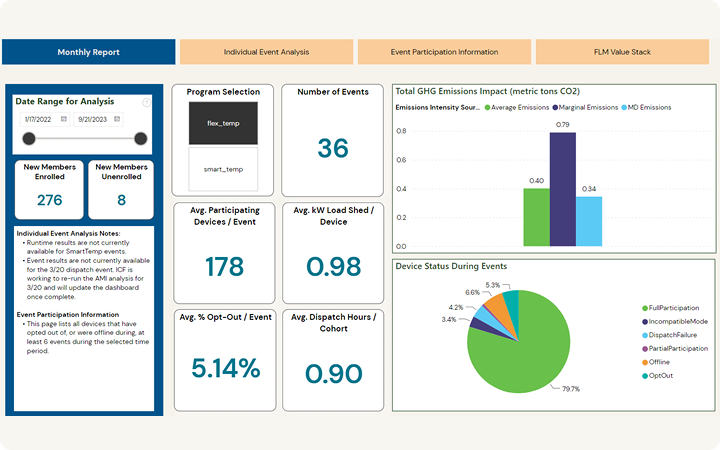Open the Event Participation Information tab

pos(444,51)
